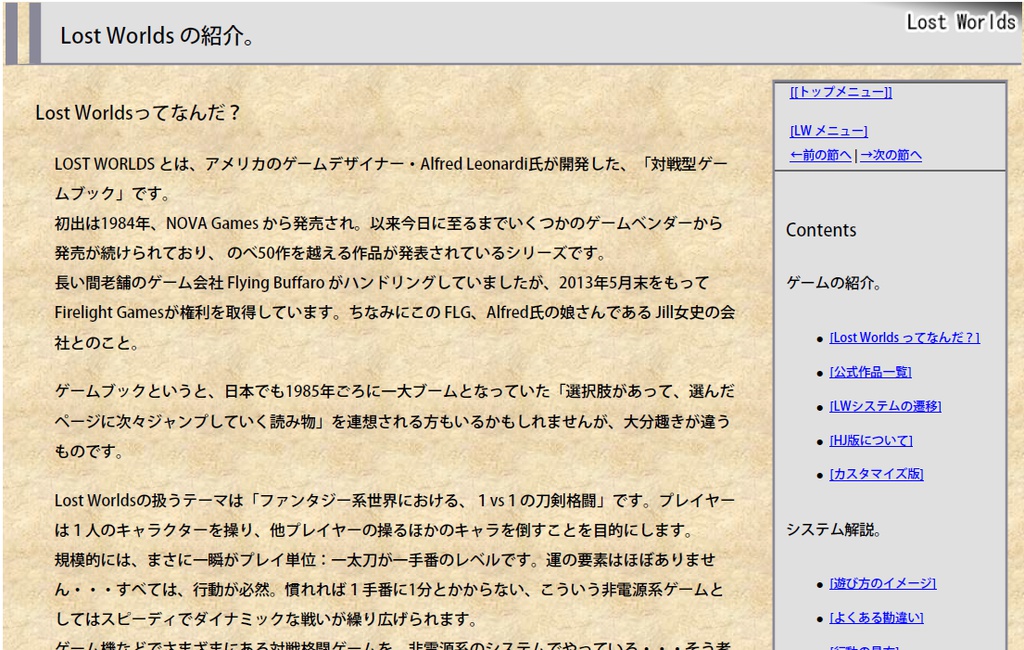This screenshot has width=1024, height=650.
Task: Click the システム解説。 sidebar section label
Action: (834, 530)
